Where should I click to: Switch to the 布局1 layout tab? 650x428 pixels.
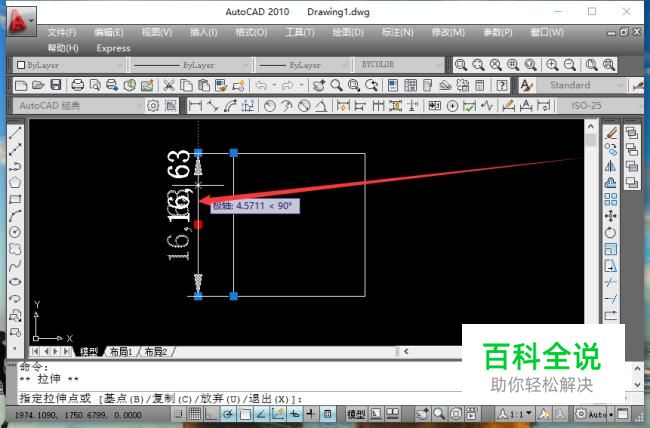point(121,352)
